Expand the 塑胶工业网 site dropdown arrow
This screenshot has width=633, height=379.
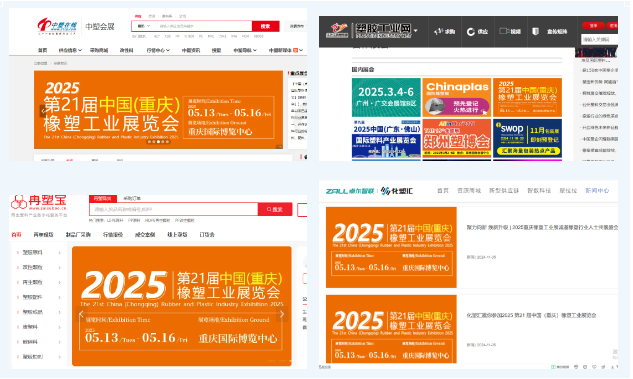415,31
